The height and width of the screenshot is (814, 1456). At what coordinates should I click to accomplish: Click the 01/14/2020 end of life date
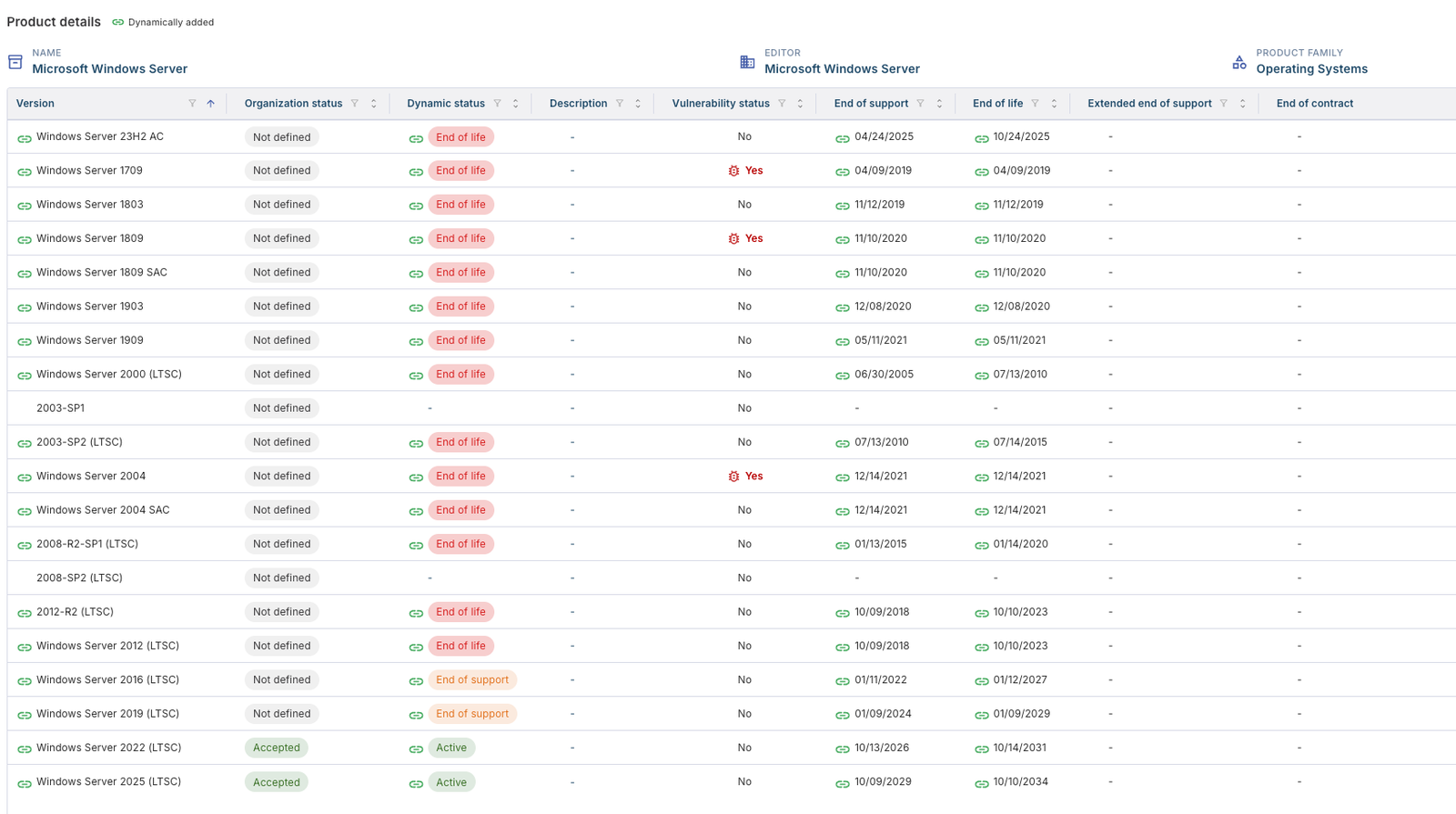1021,544
